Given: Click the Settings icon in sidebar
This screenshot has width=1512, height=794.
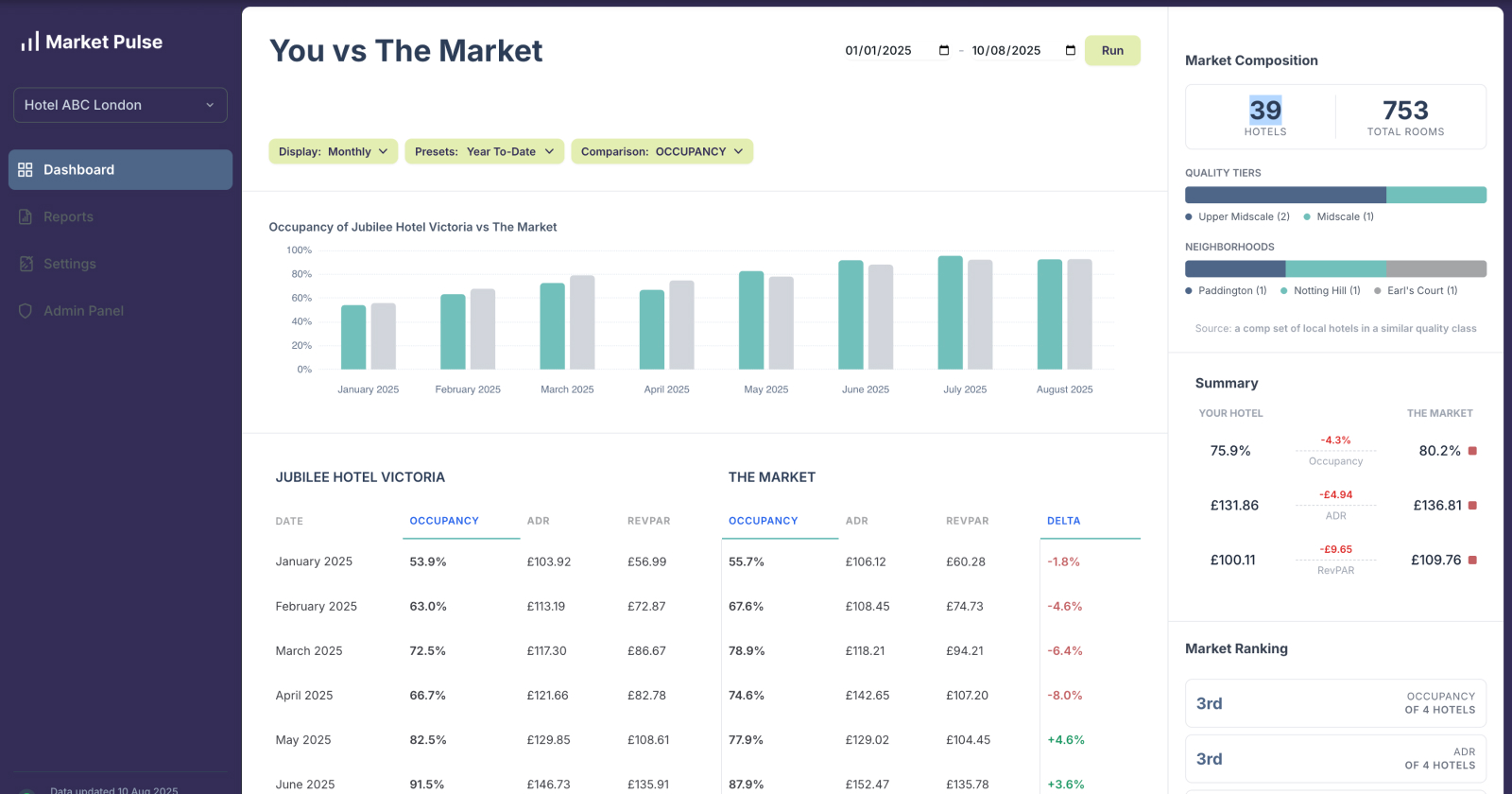Looking at the screenshot, I should pyautogui.click(x=26, y=264).
